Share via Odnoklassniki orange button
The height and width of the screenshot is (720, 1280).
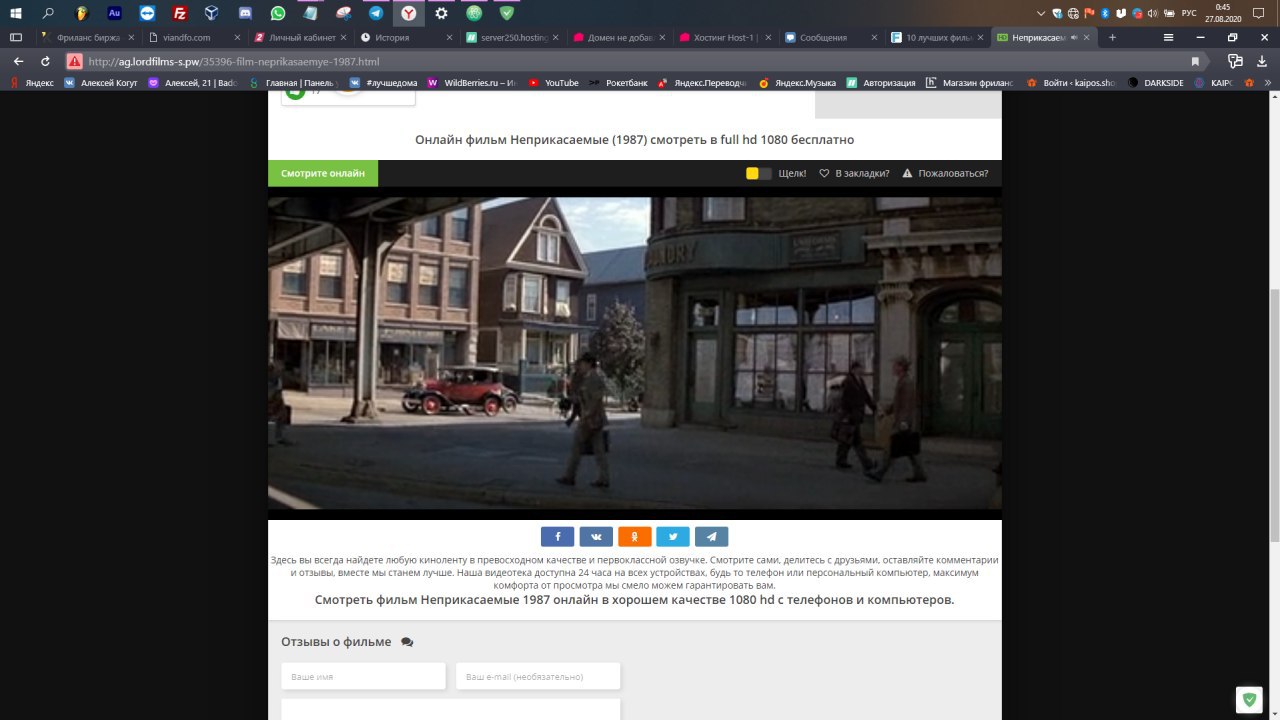point(634,536)
